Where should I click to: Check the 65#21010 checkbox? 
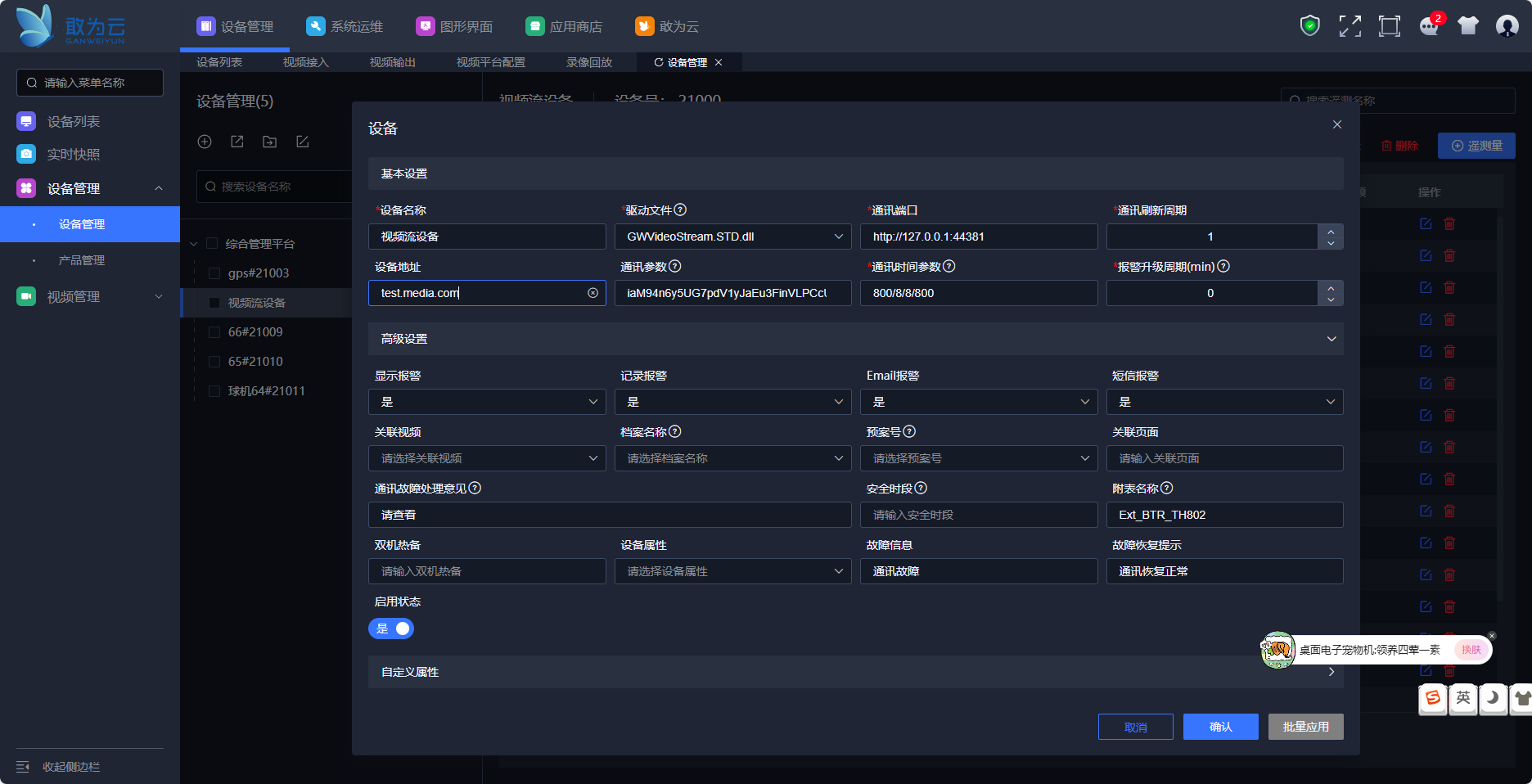click(214, 362)
